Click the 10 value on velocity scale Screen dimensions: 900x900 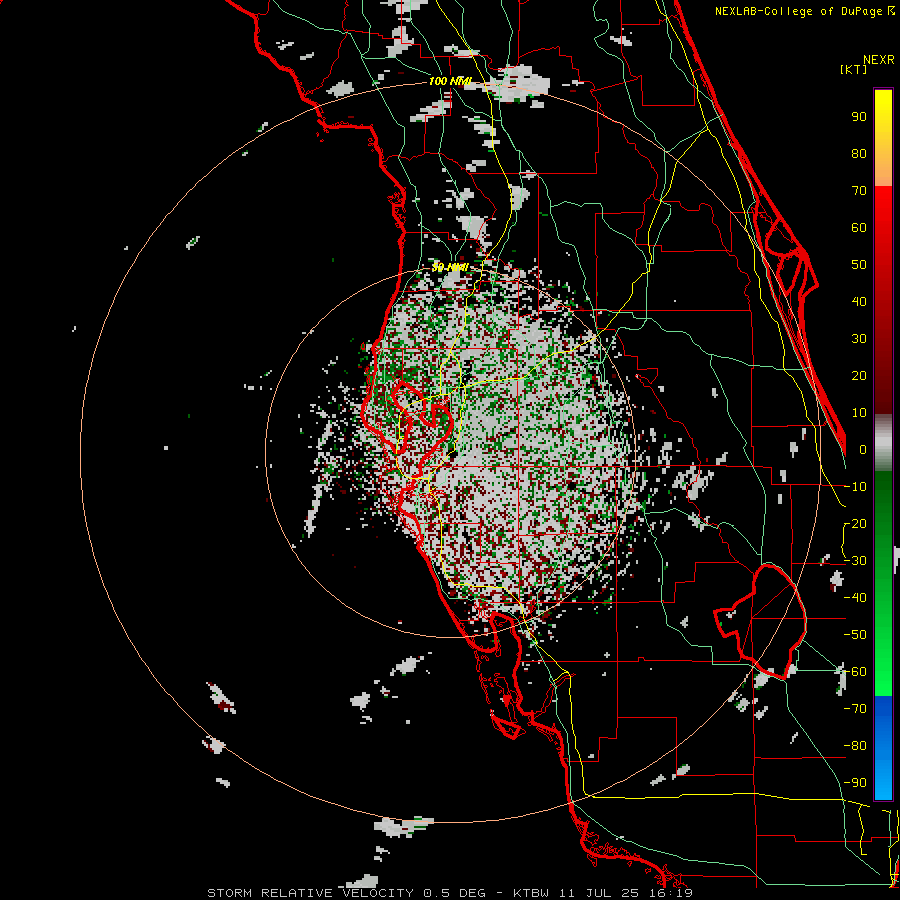point(859,413)
